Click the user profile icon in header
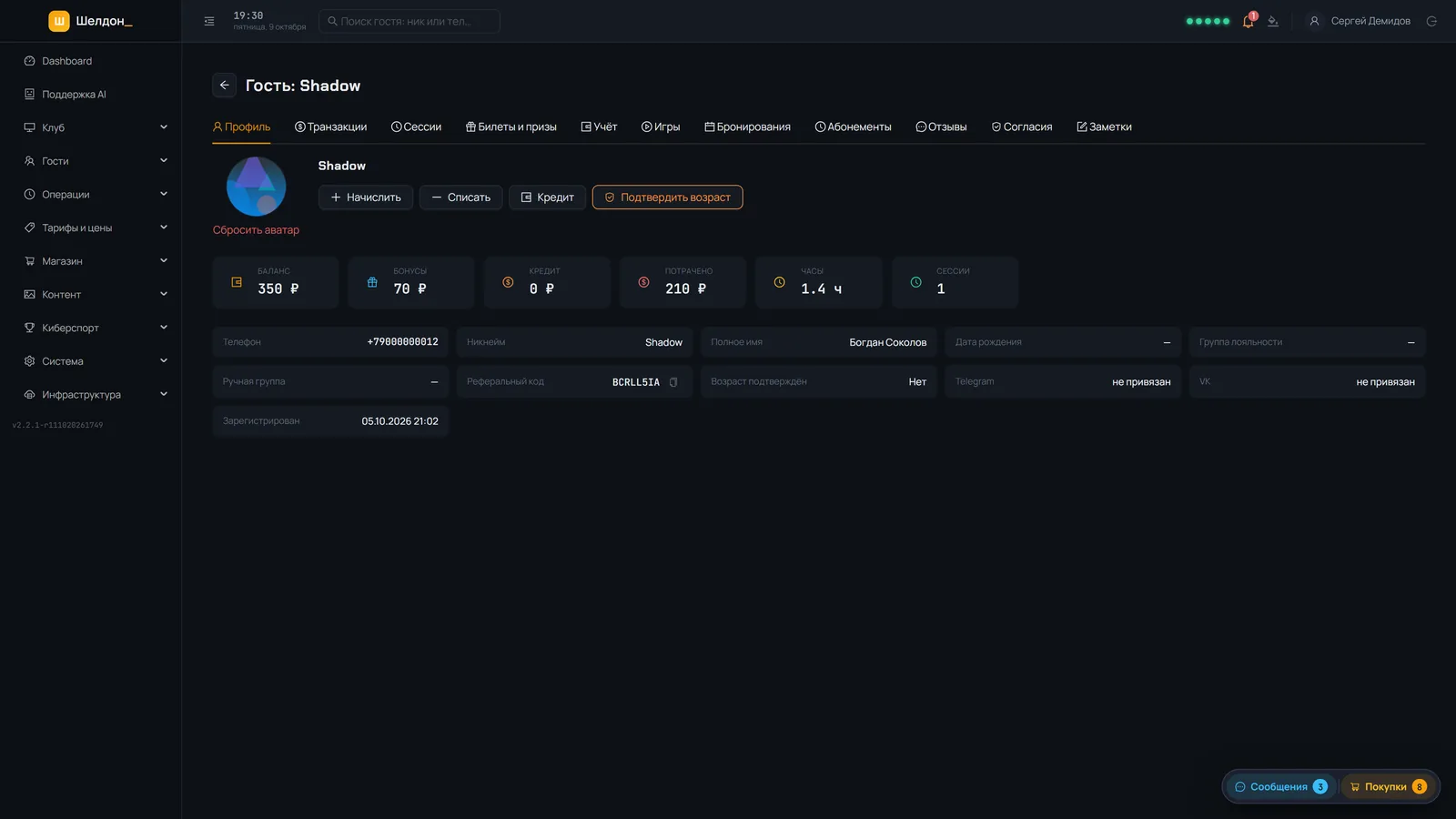The height and width of the screenshot is (819, 1456). (x=1314, y=21)
